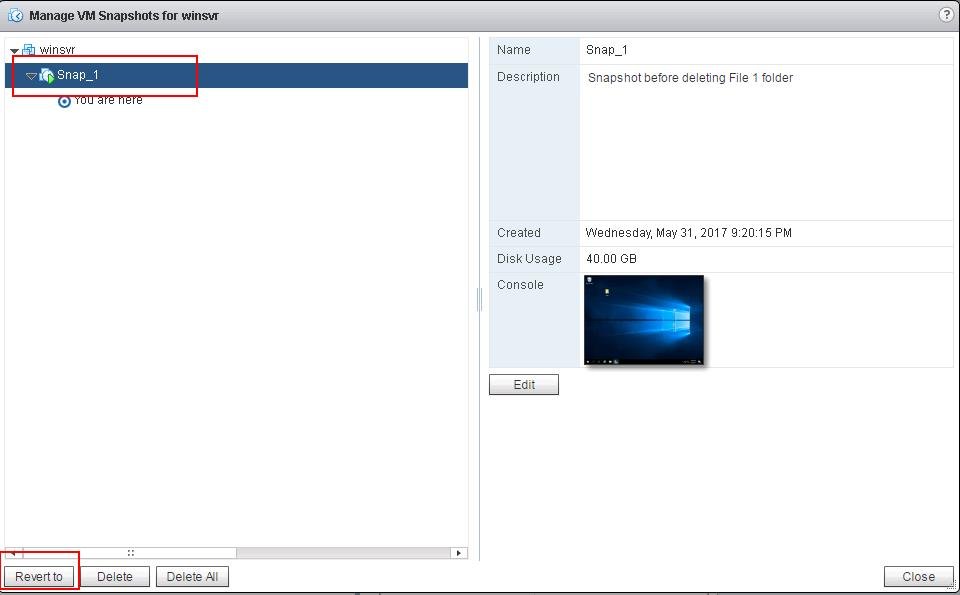The width and height of the screenshot is (960, 595).
Task: Collapse the winsvr tree node
Action: click(14, 51)
